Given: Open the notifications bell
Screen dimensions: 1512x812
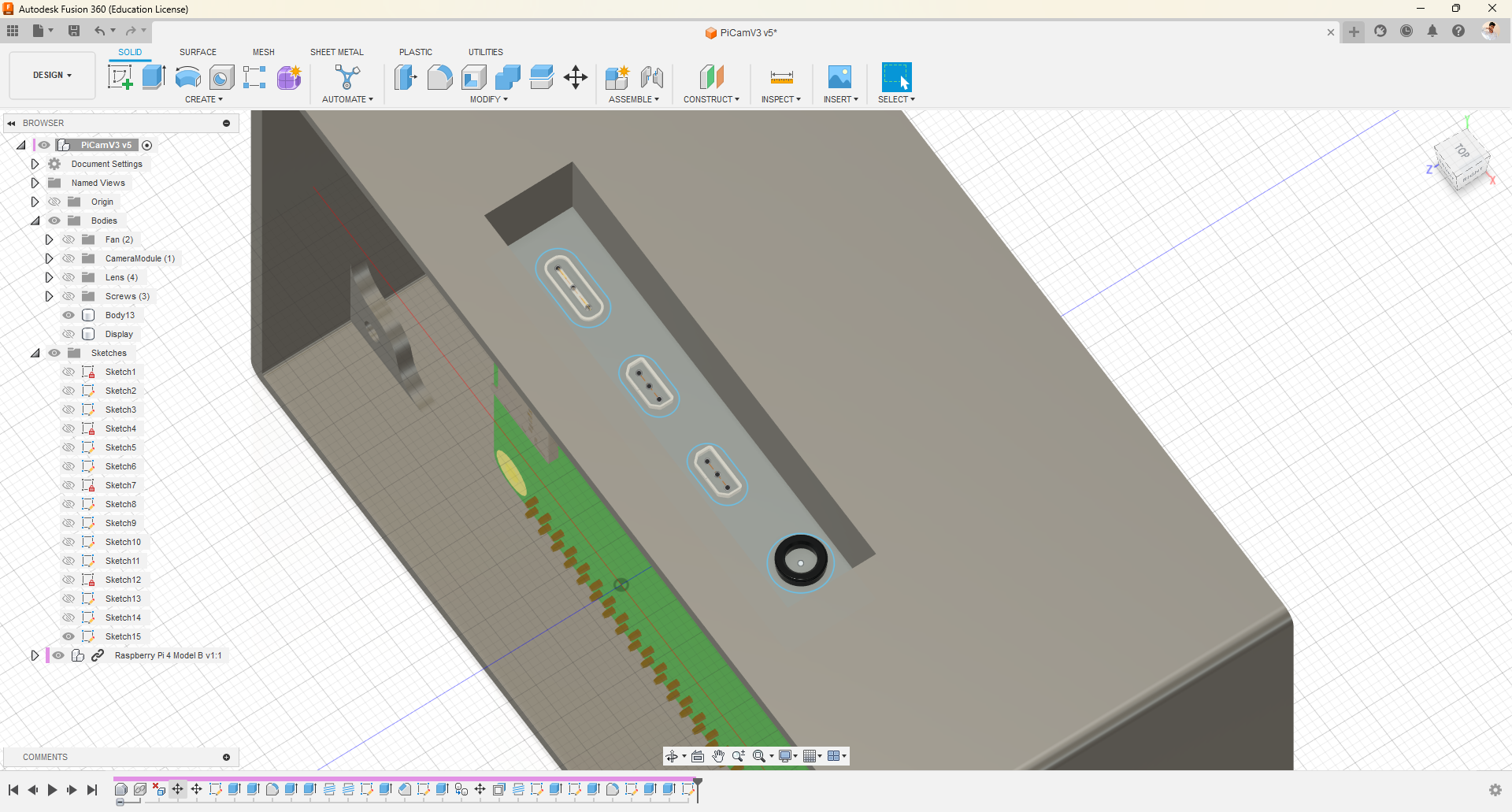Looking at the screenshot, I should pyautogui.click(x=1432, y=32).
